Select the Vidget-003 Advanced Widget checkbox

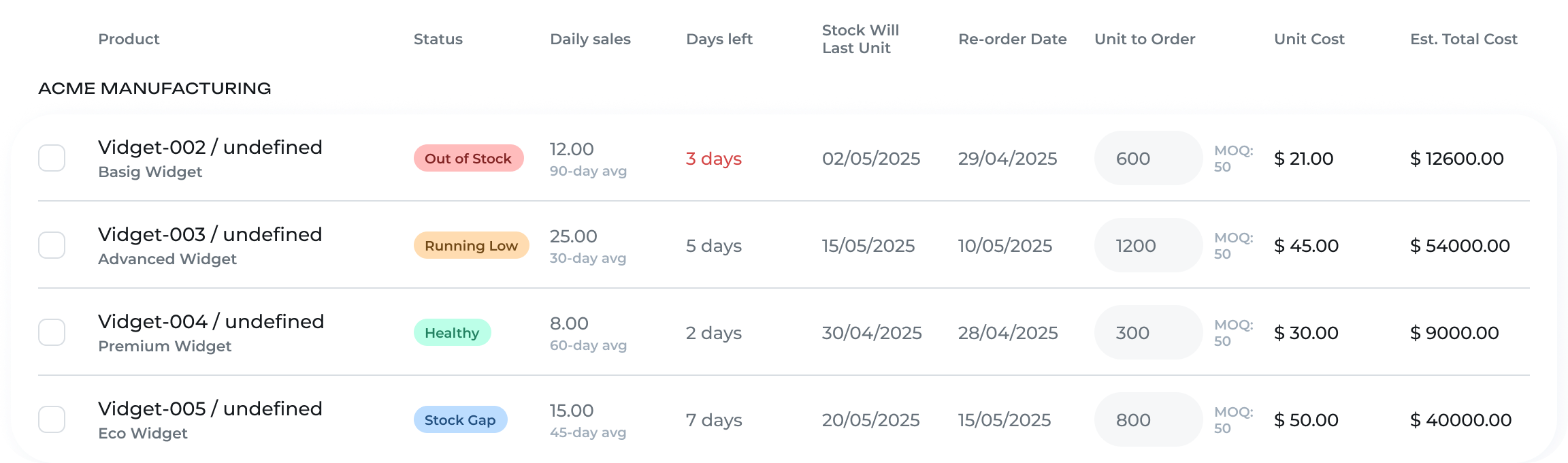52,245
